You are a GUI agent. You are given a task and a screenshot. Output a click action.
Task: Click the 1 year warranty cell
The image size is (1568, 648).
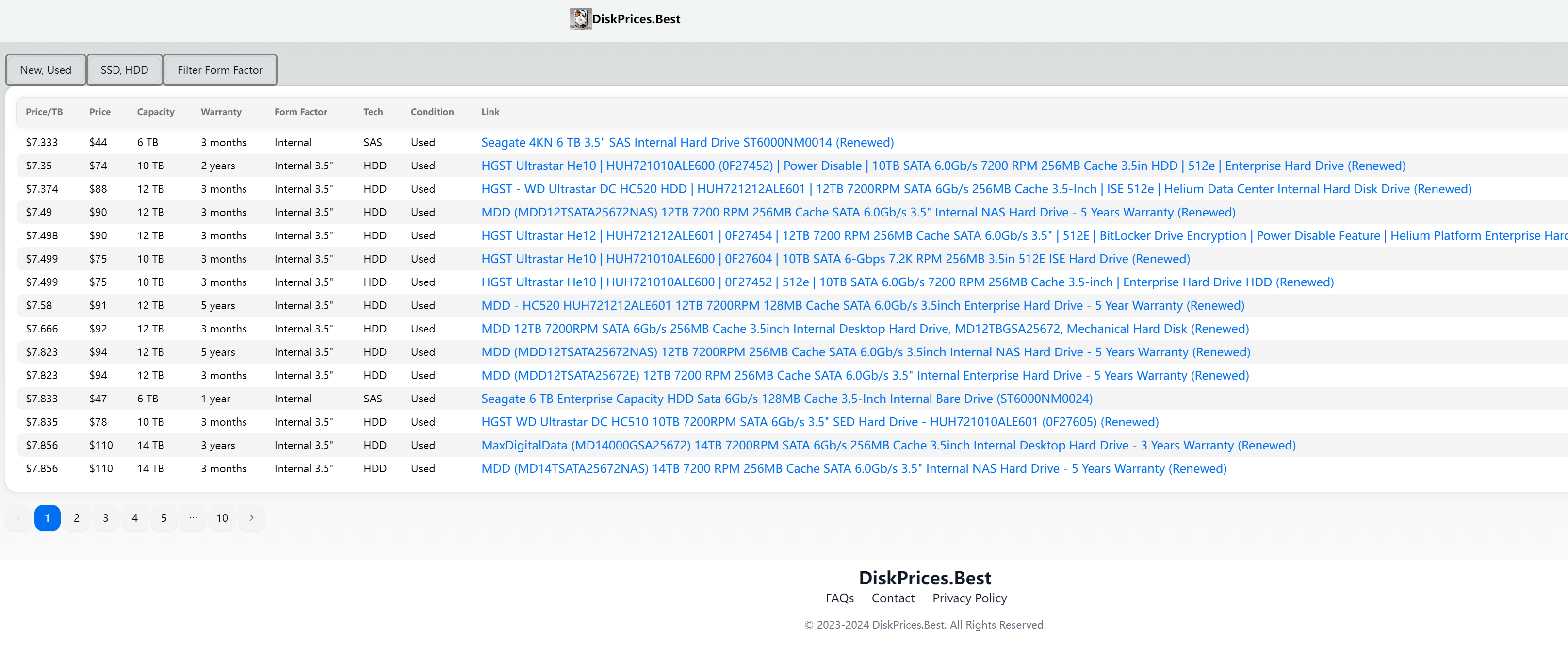click(x=215, y=399)
